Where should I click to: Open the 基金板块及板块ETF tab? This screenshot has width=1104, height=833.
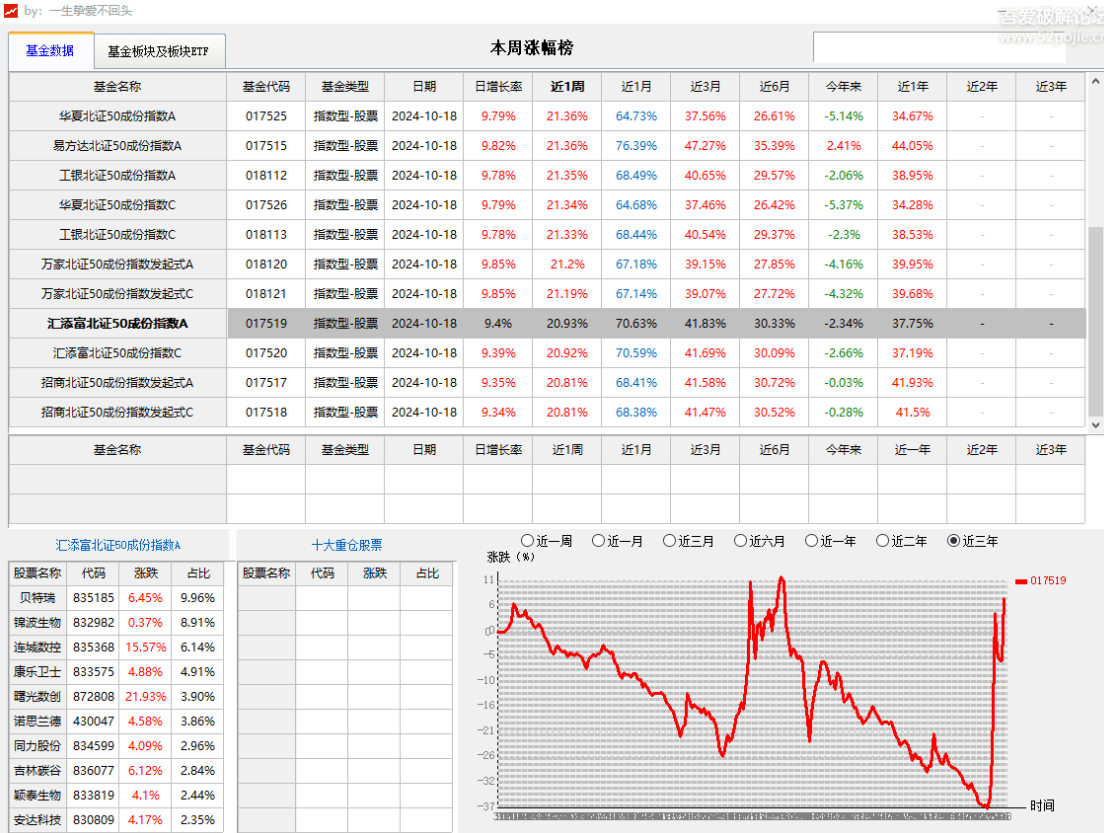click(x=158, y=52)
